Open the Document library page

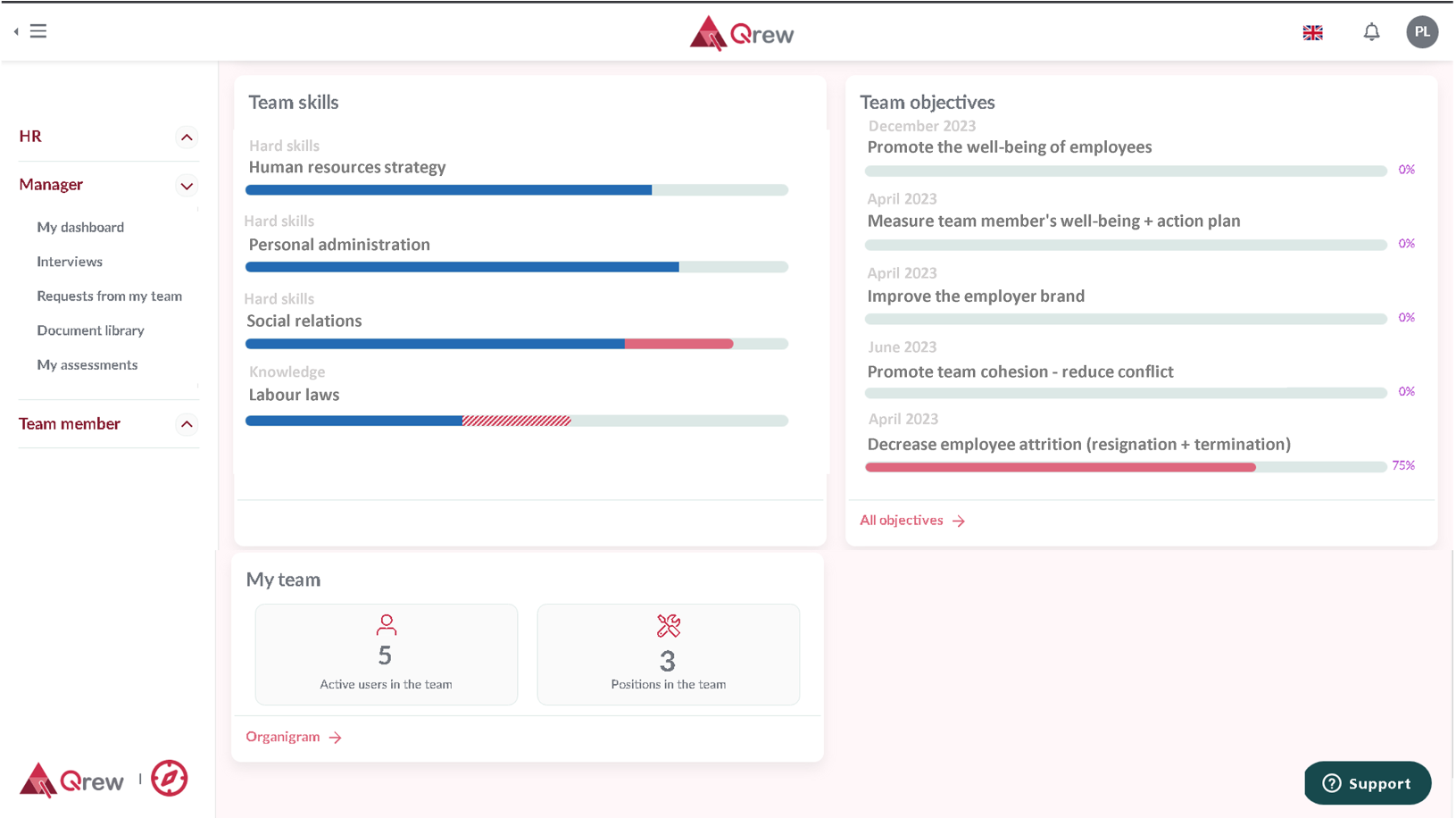90,330
